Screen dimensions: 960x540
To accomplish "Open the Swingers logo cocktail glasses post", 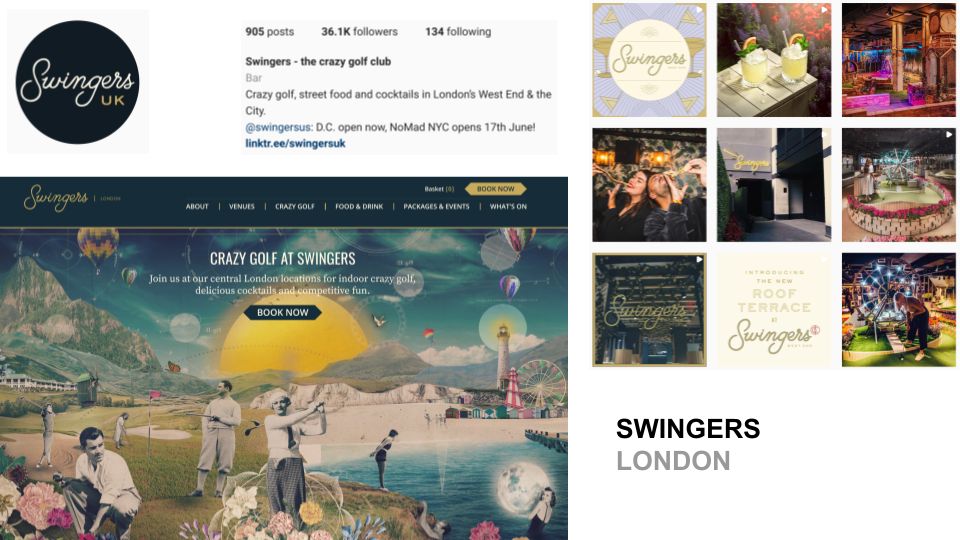I will pyautogui.click(x=649, y=60).
